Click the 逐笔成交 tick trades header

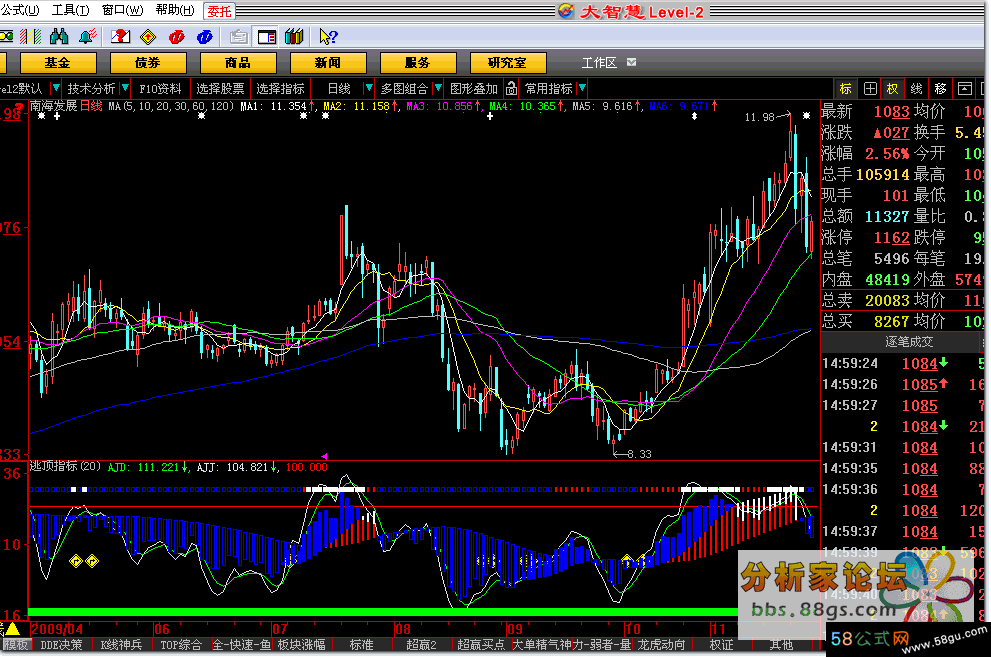909,342
